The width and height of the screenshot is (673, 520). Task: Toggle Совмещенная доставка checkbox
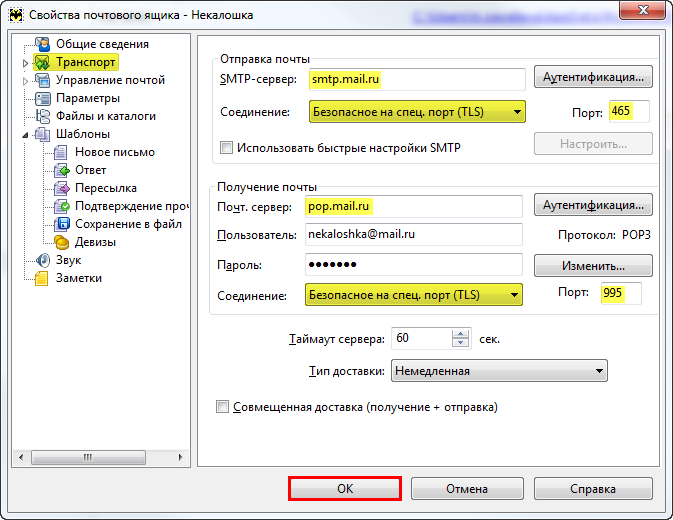coord(222,406)
